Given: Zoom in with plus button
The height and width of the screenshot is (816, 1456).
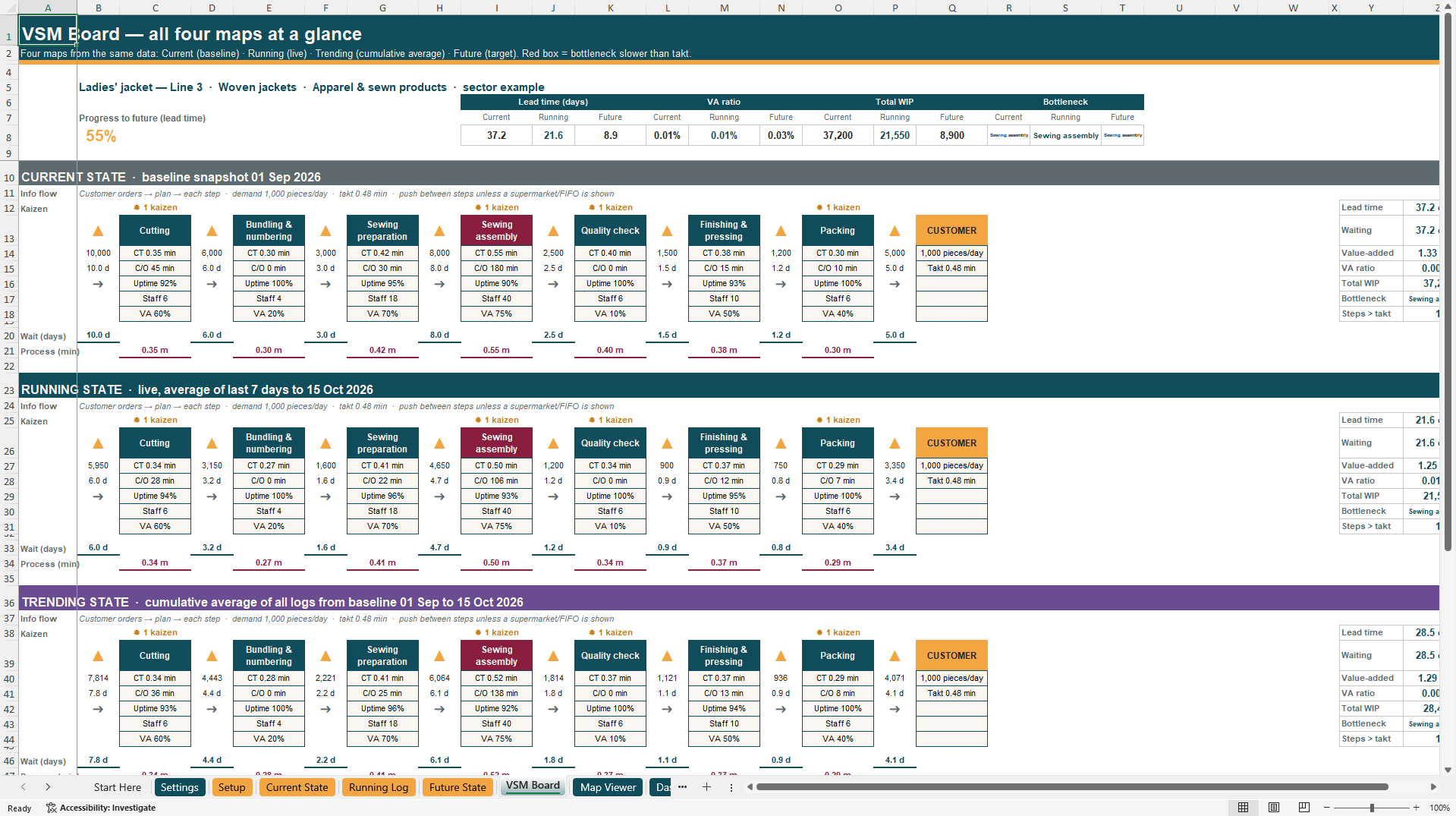Looking at the screenshot, I should point(1416,808).
